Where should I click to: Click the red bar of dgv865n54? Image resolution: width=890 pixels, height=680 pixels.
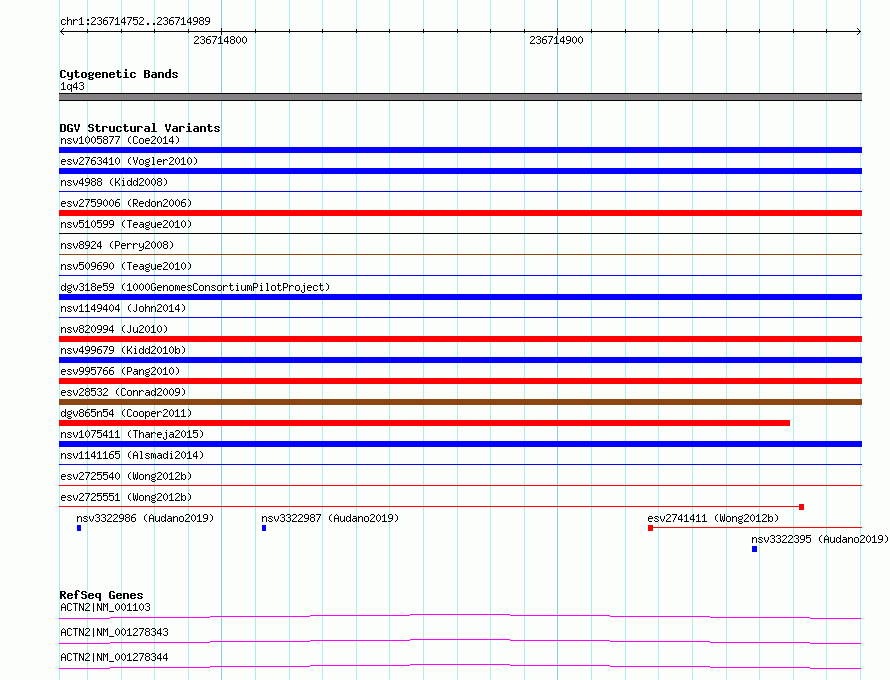point(425,423)
